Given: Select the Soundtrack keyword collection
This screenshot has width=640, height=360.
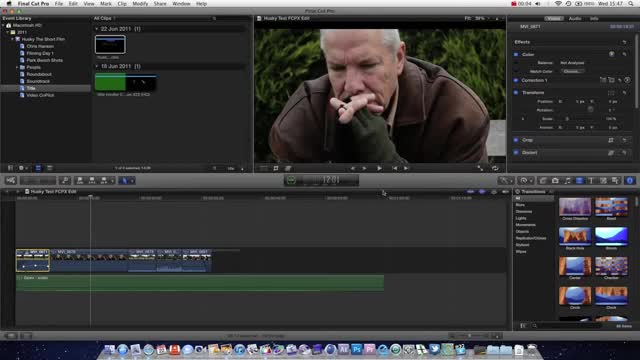Looking at the screenshot, I should [38, 81].
